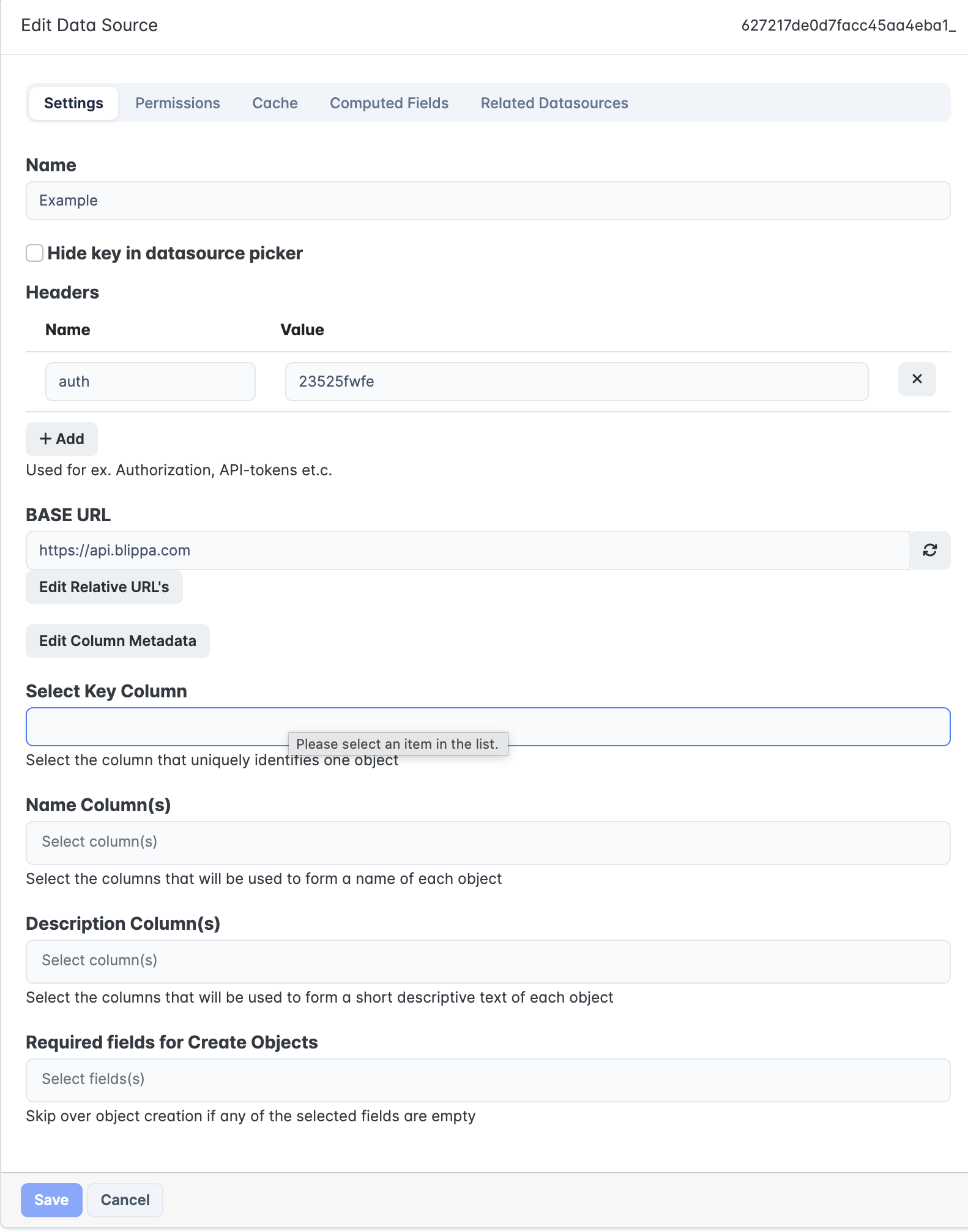Image resolution: width=968 pixels, height=1232 pixels.
Task: Click the BASE URL input field
Action: pos(467,551)
